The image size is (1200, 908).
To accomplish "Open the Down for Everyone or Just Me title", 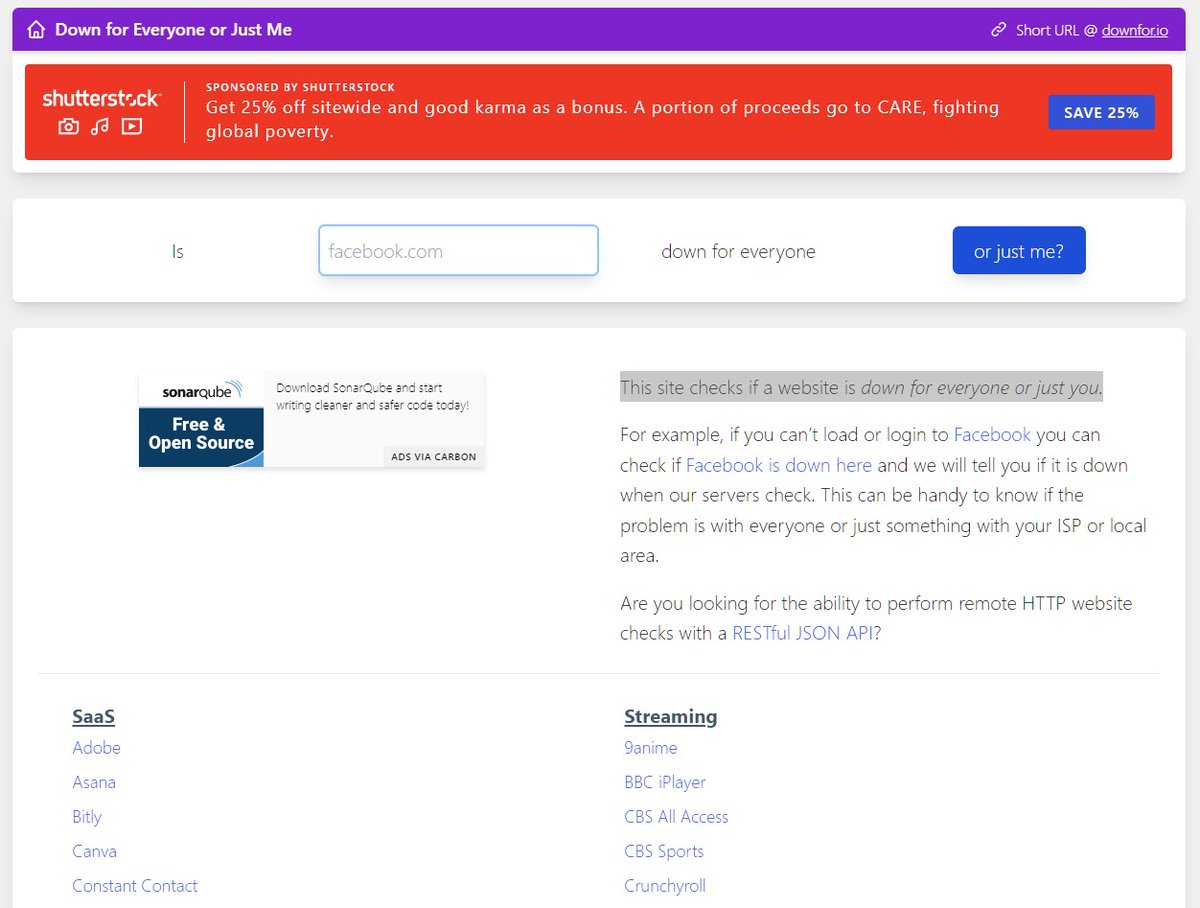I will 173,30.
